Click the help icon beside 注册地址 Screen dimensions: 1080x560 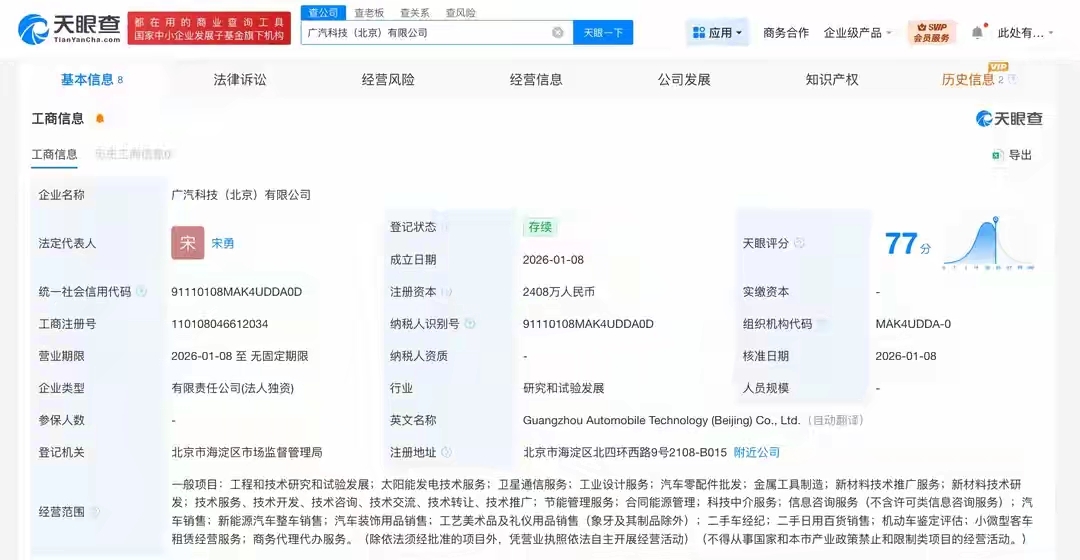click(446, 453)
